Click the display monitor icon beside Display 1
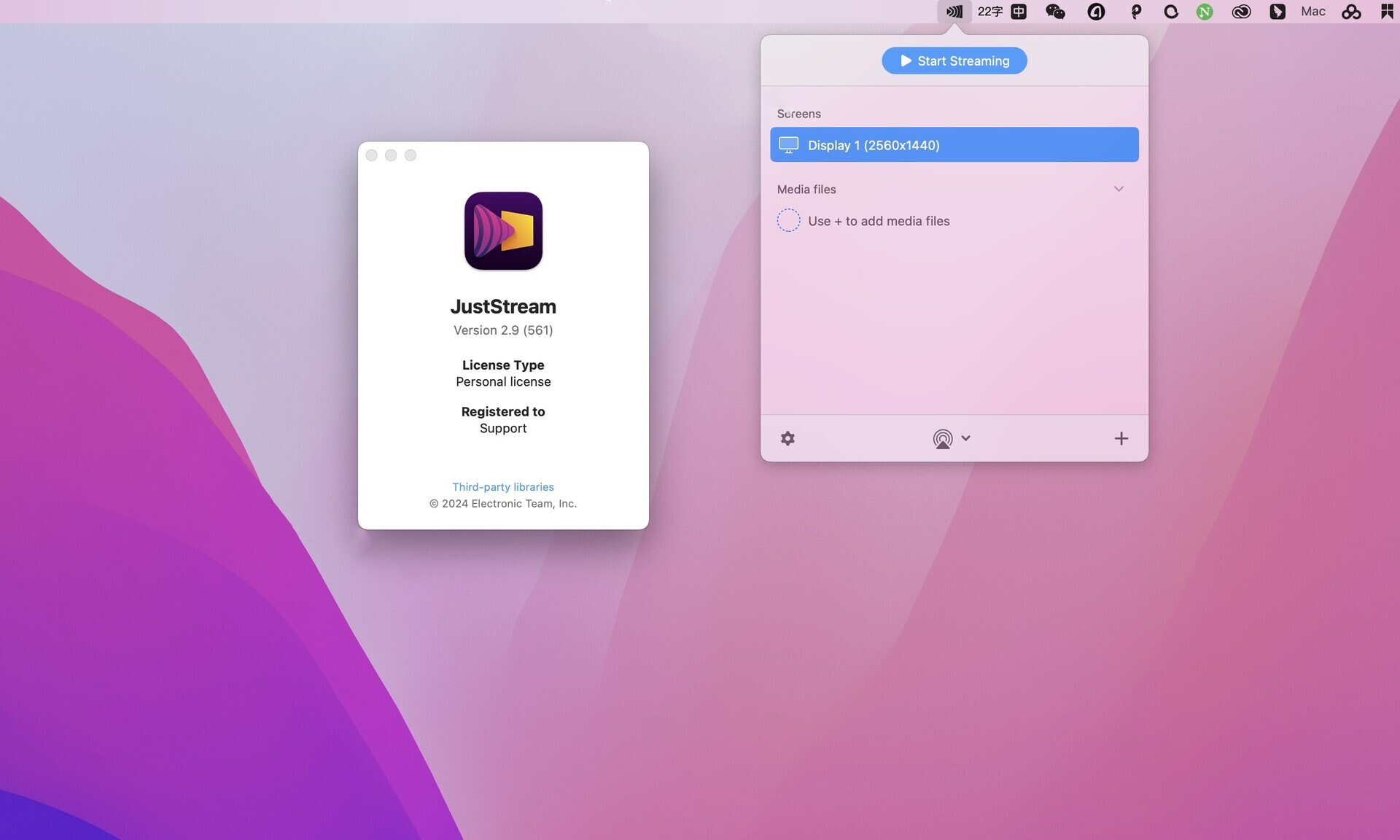 (788, 144)
